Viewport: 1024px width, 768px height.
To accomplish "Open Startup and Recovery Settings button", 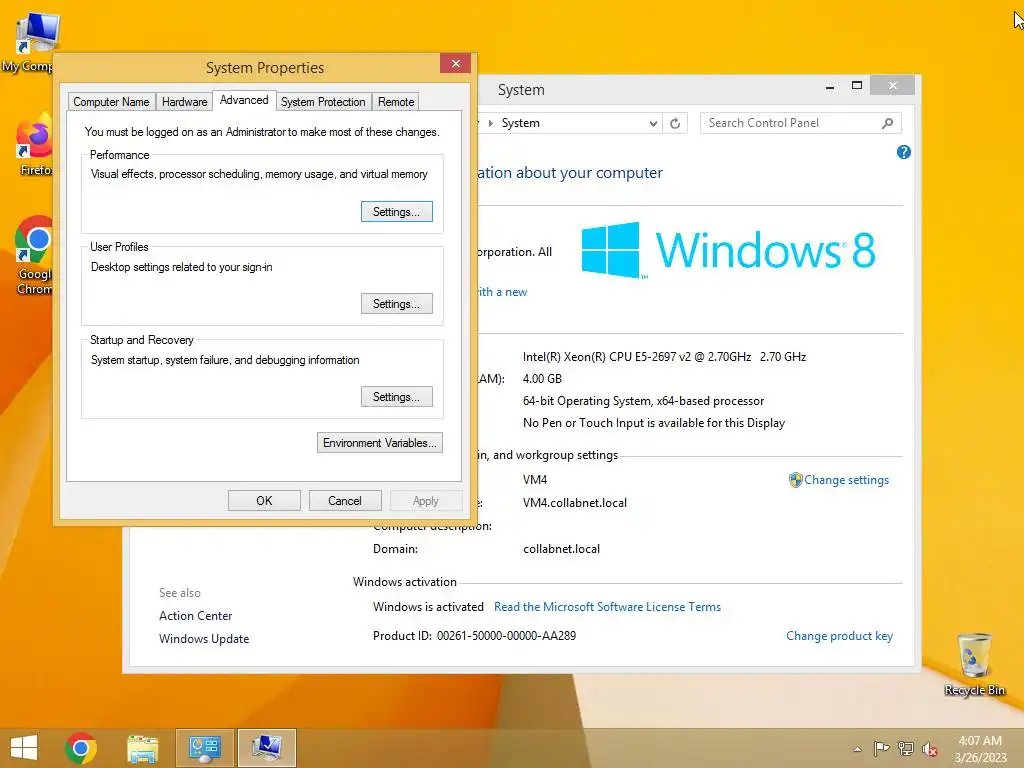I will click(x=396, y=397).
